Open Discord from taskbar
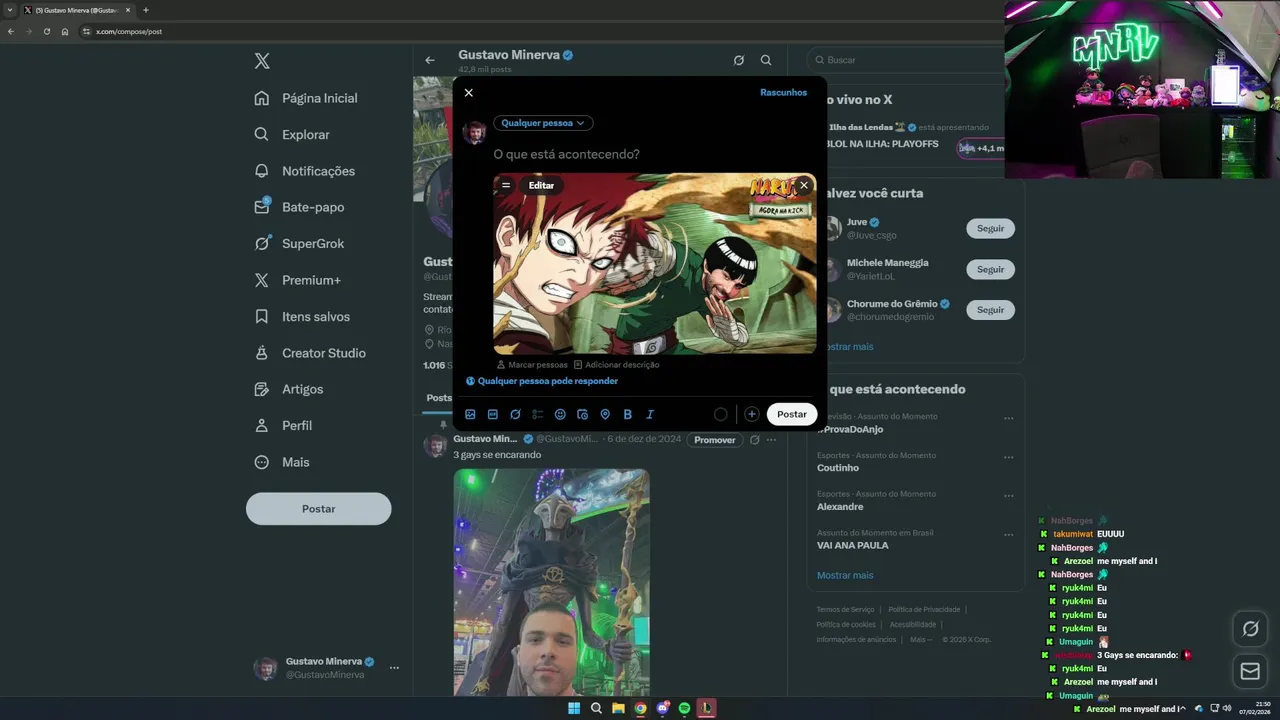Screen dimensions: 1280x720 [662, 708]
